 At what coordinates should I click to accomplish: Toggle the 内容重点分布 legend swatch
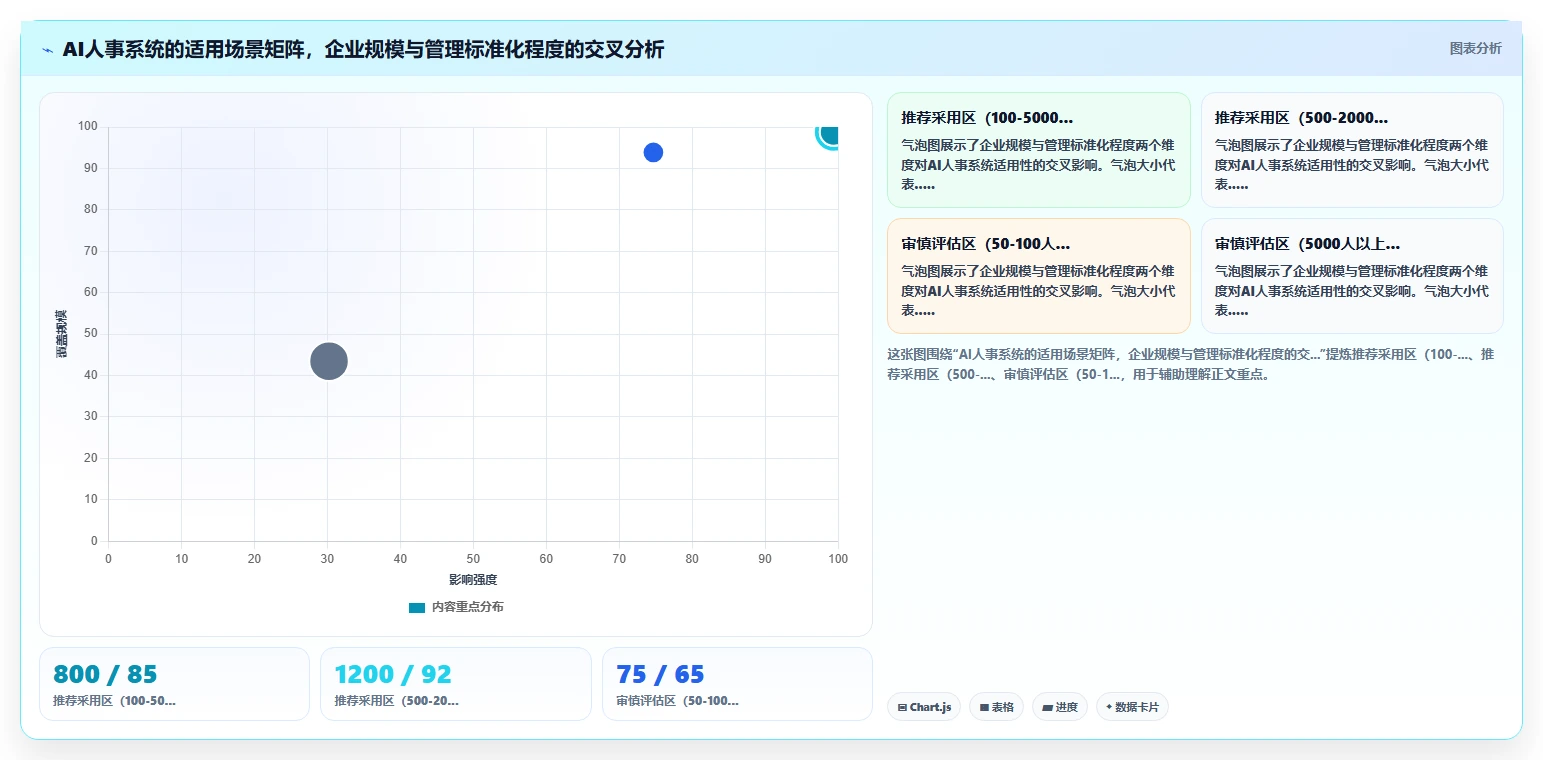pyautogui.click(x=417, y=607)
